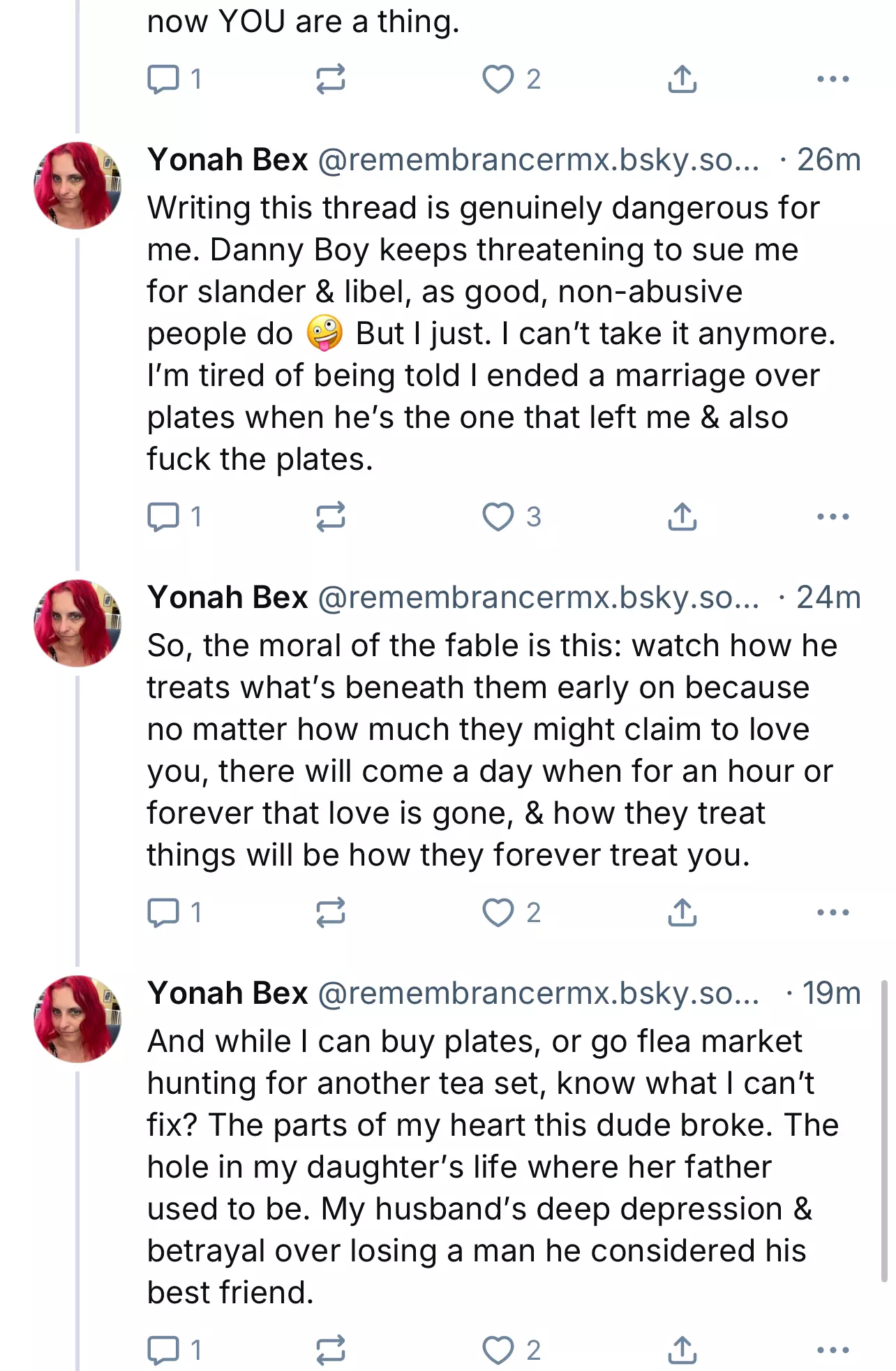This screenshot has height=1371, width=896.
Task: Tap reply icon on the 26m post
Action: pyautogui.click(x=163, y=517)
